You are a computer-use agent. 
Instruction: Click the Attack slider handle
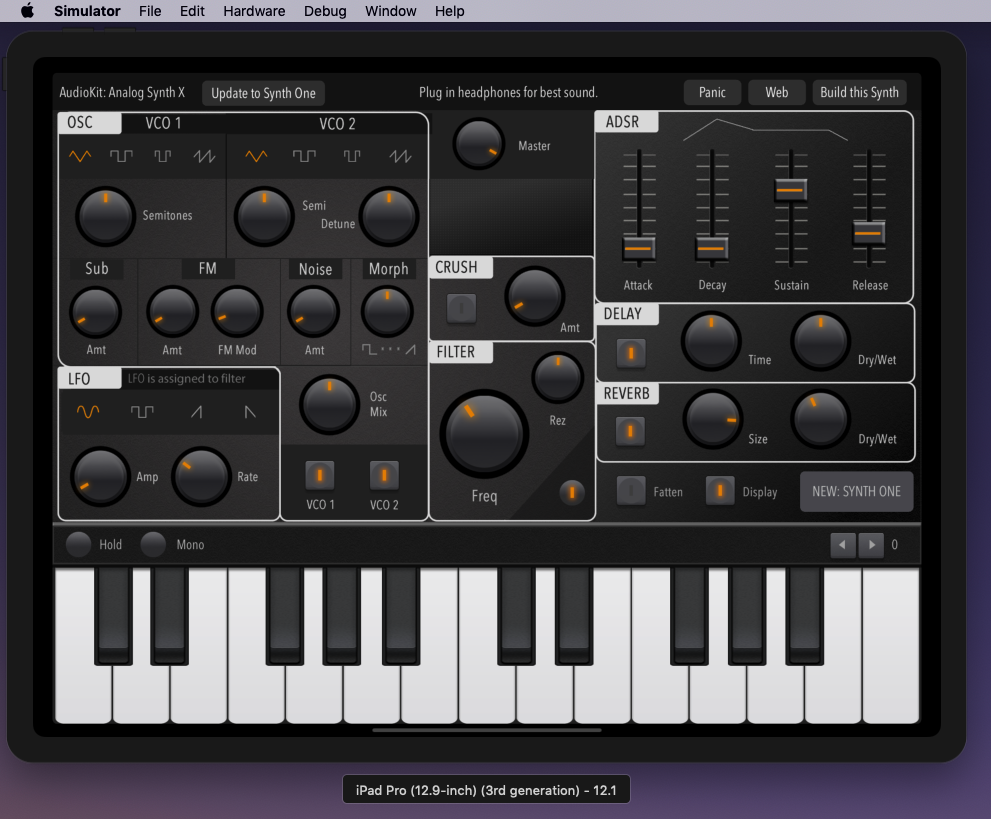point(638,248)
